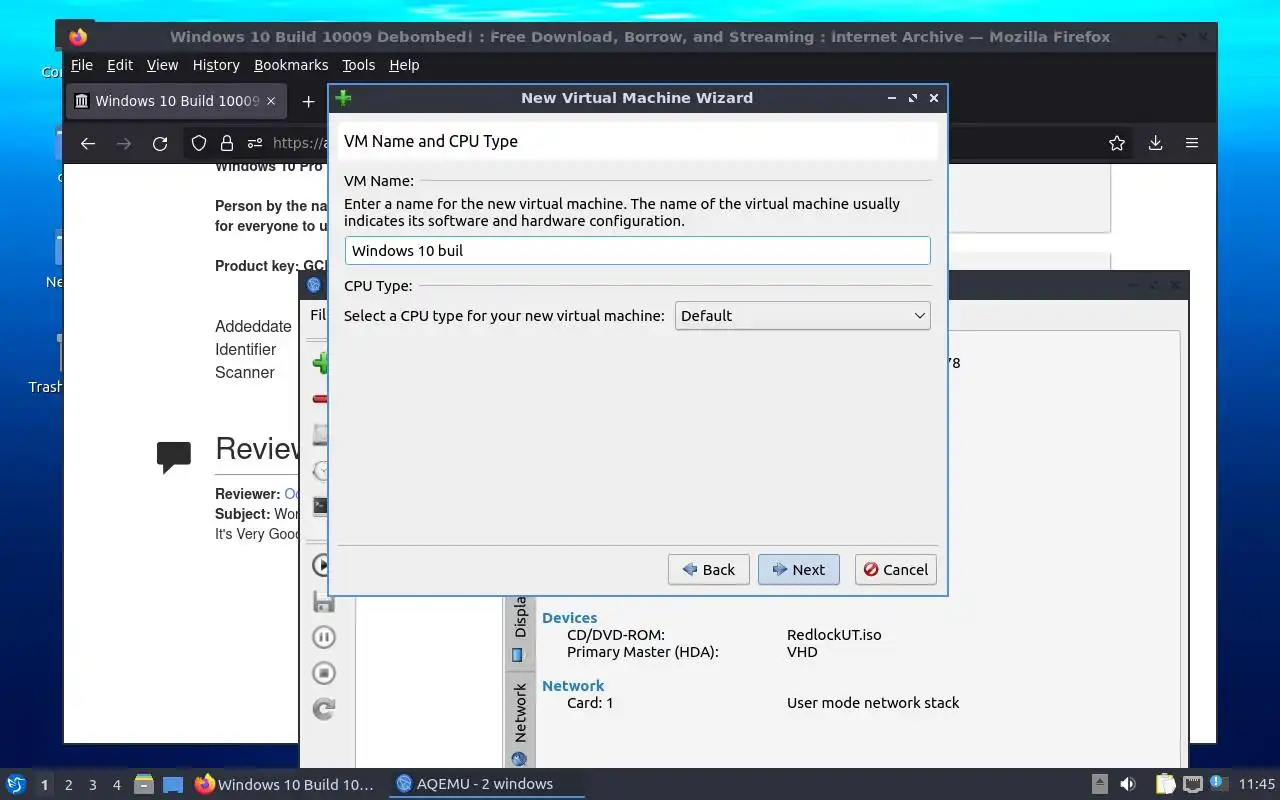This screenshot has height=800, width=1280.
Task: Click Next in the VM wizard
Action: tap(798, 570)
